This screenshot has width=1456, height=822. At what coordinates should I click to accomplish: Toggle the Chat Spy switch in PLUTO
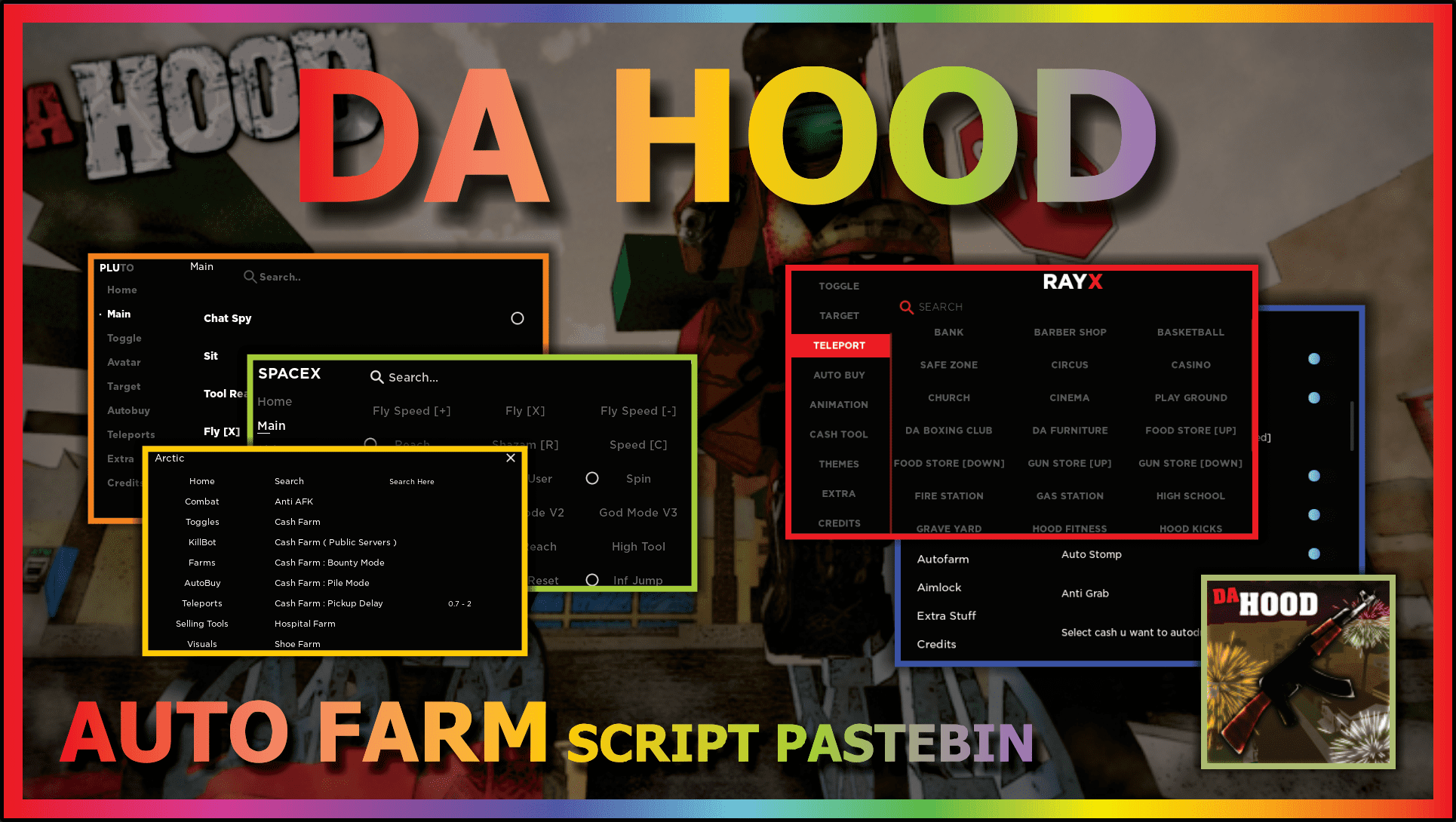(x=517, y=317)
